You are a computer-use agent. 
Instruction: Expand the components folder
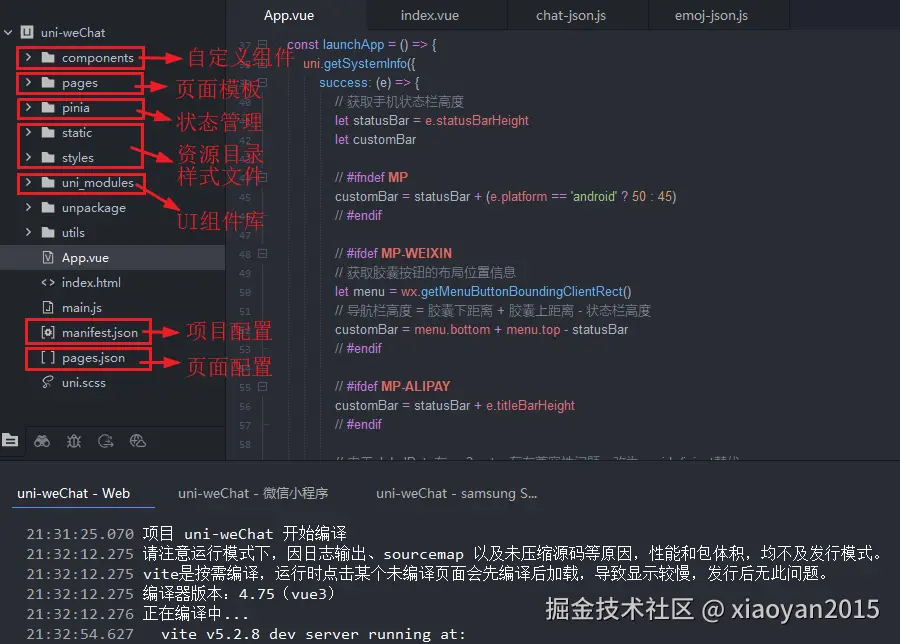coord(28,58)
